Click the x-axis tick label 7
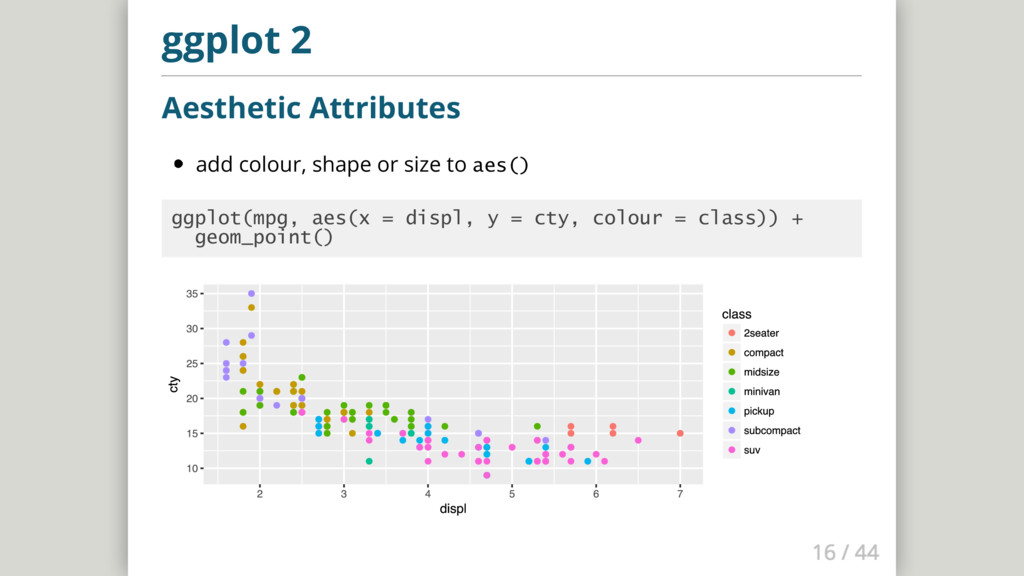1024x576 pixels. tap(680, 494)
